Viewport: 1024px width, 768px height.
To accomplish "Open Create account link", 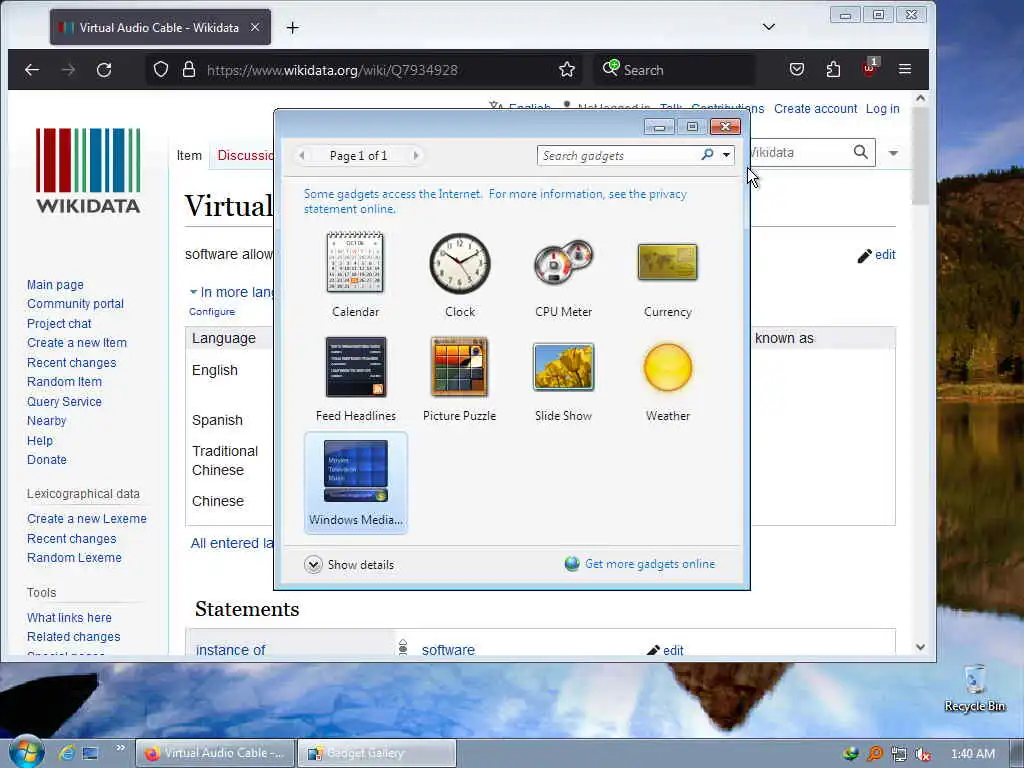I will click(815, 108).
